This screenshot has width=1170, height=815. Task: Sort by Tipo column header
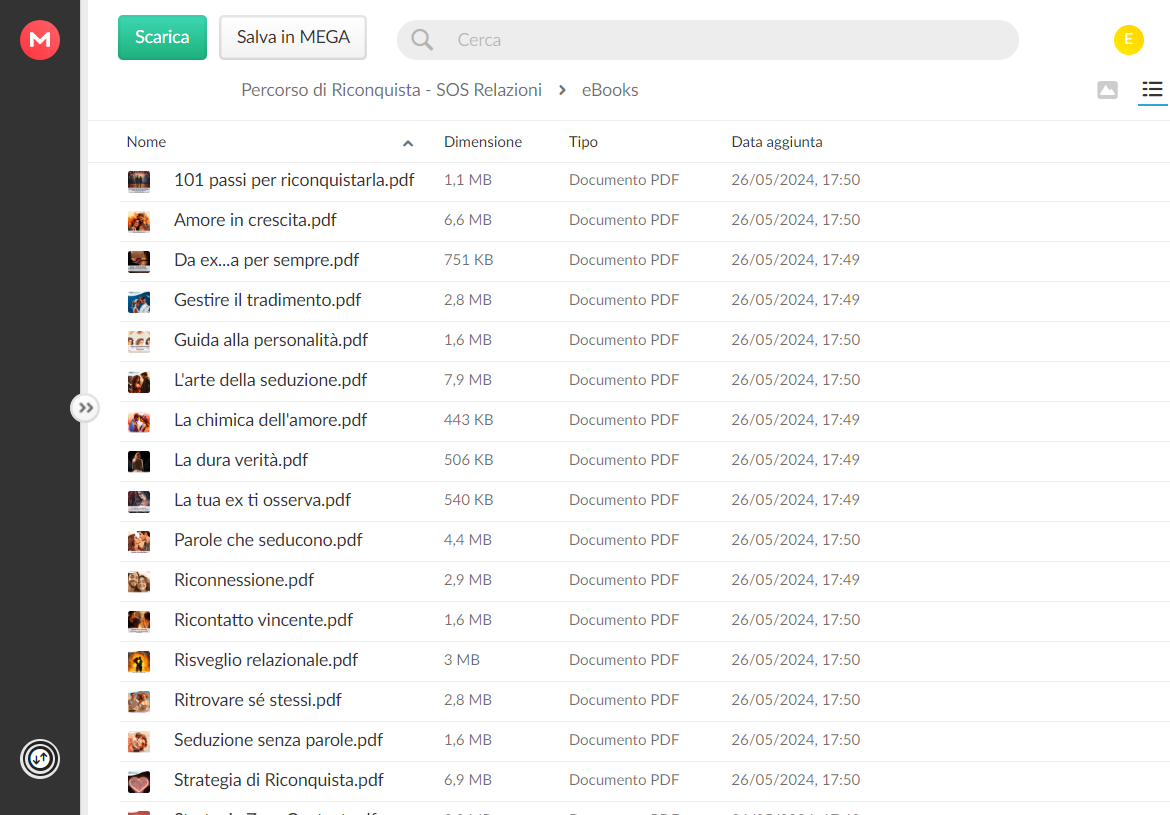pyautogui.click(x=583, y=142)
